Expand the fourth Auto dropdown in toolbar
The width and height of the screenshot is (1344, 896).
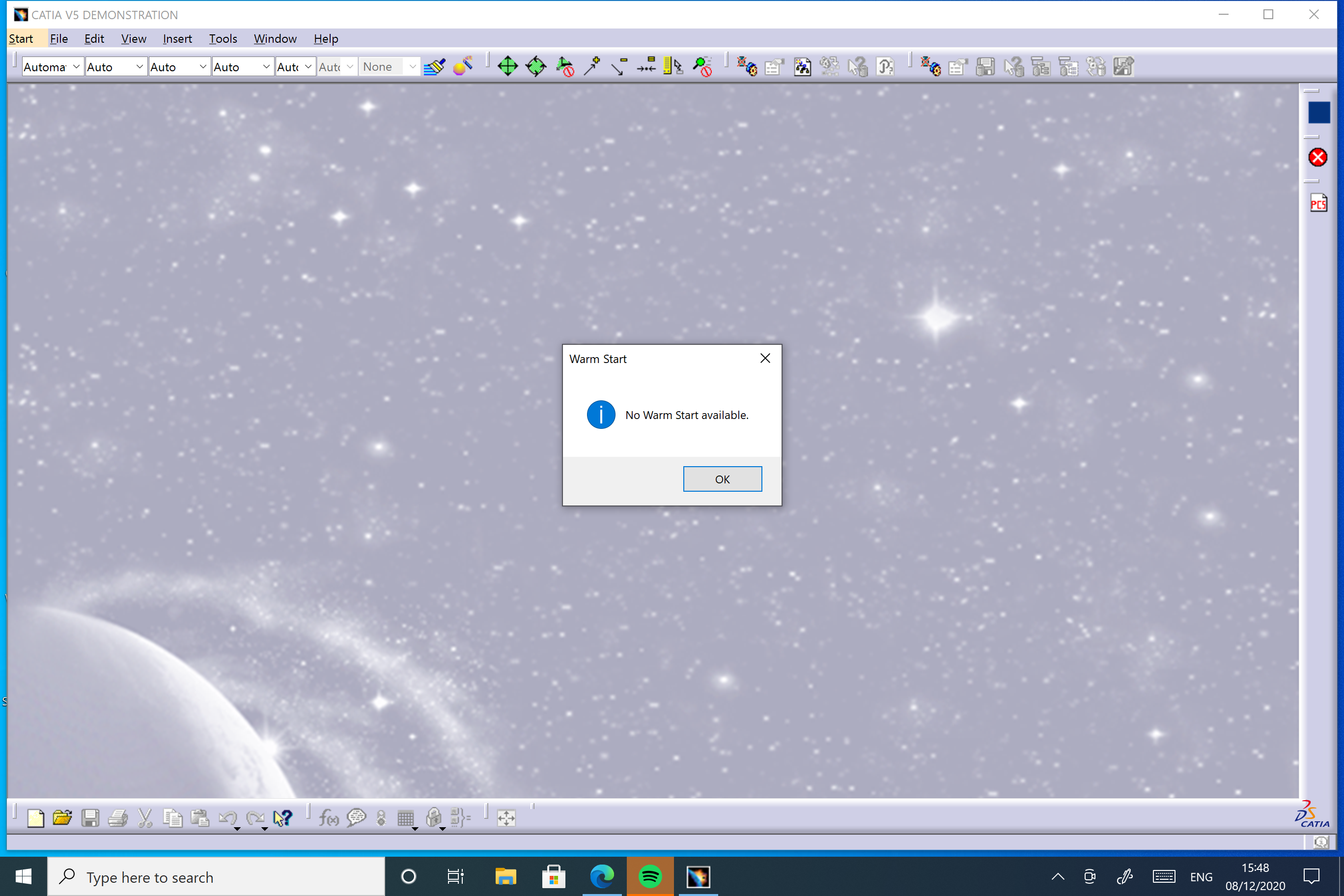[266, 67]
